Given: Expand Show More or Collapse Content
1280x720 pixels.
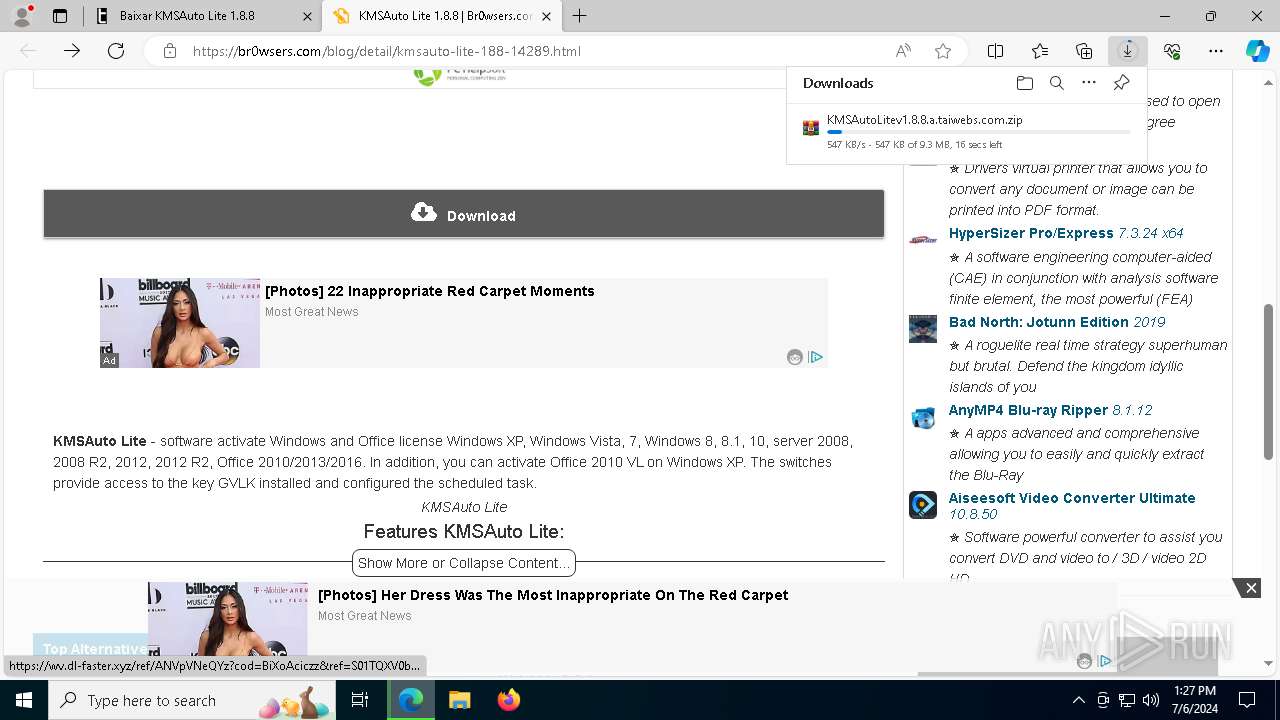Looking at the screenshot, I should click(464, 563).
